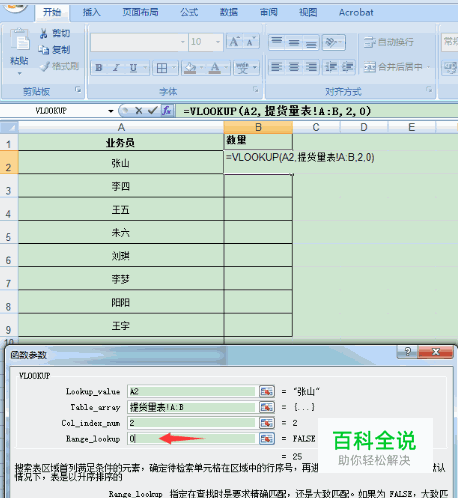
Task: Open the font size dropdown
Action: click(x=218, y=42)
